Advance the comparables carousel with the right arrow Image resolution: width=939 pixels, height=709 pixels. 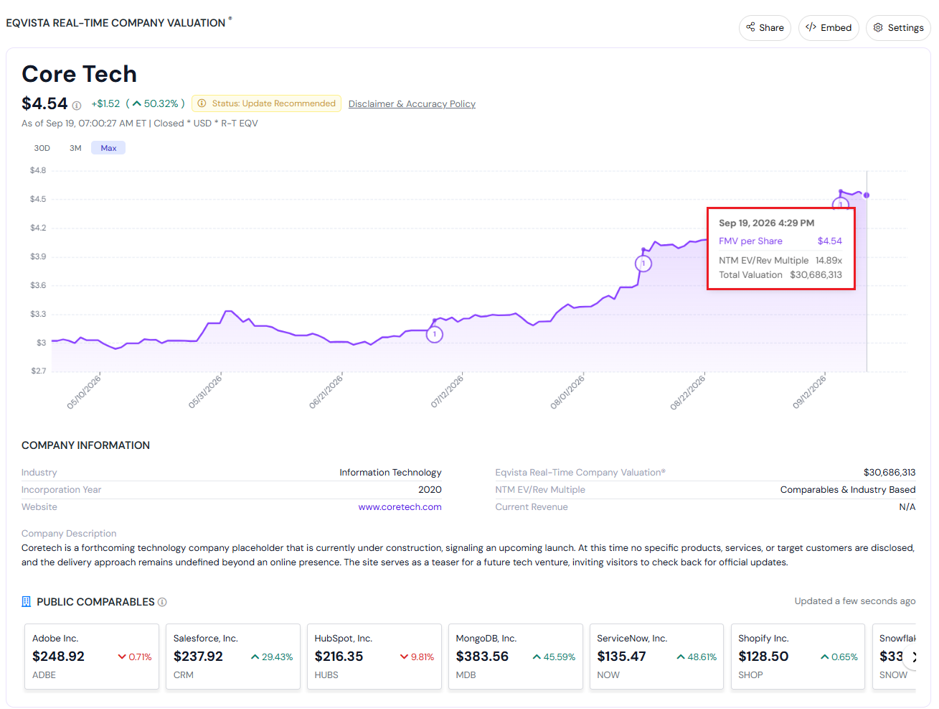coord(913,657)
